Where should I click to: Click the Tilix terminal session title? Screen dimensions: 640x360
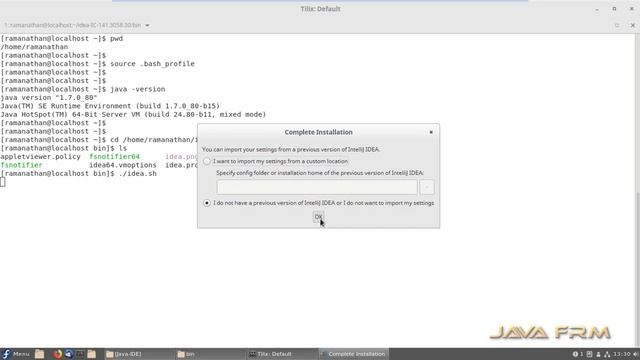pyautogui.click(x=72, y=25)
